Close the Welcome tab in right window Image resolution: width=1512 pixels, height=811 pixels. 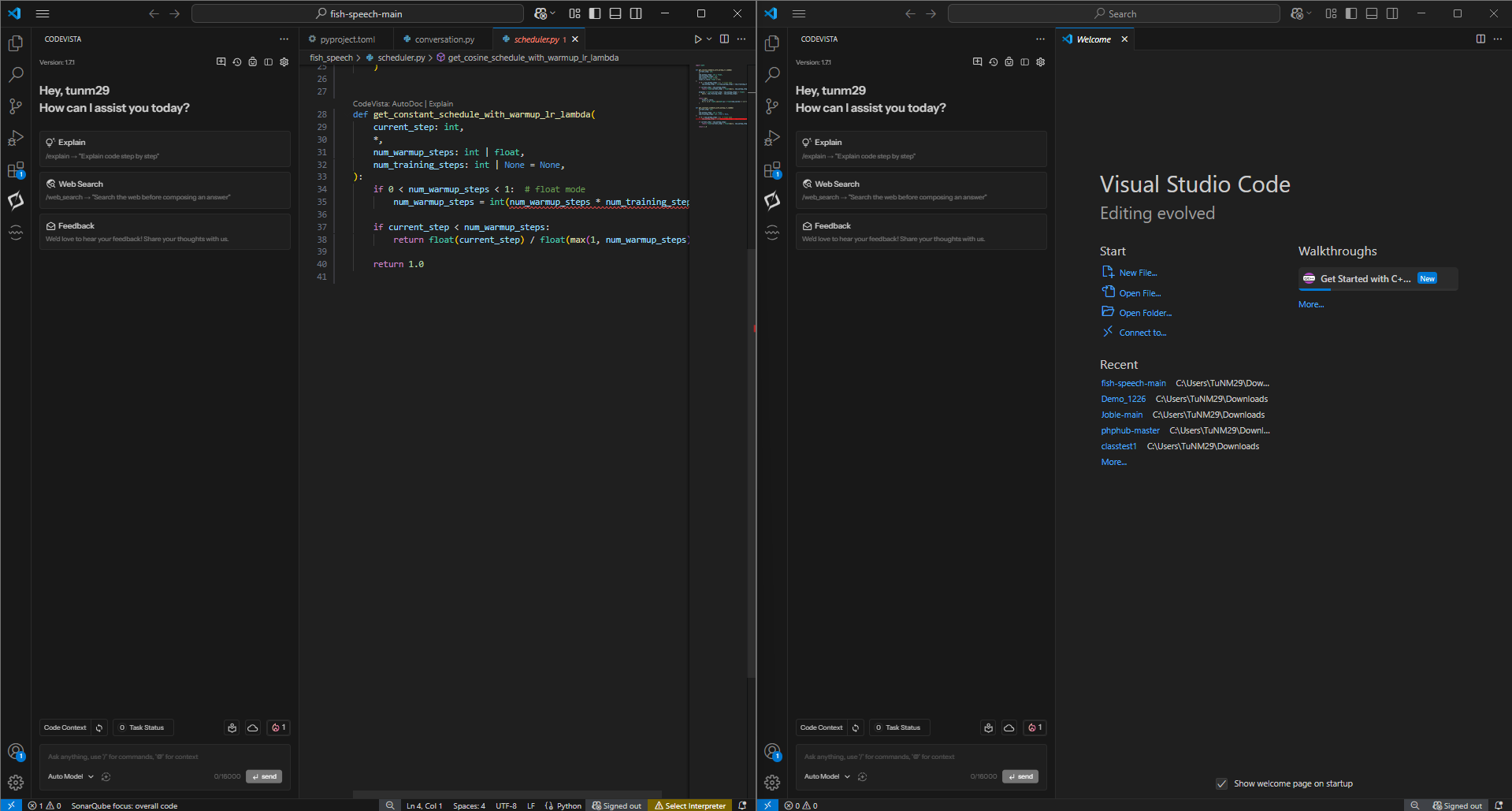1124,39
